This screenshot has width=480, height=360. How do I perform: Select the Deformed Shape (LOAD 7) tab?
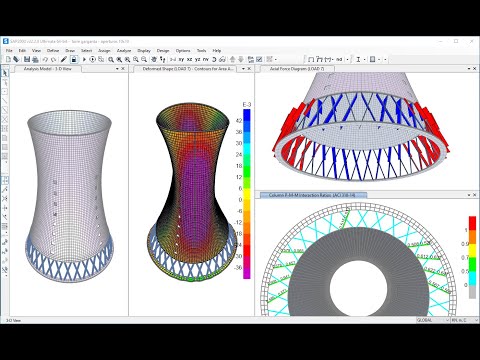point(189,69)
